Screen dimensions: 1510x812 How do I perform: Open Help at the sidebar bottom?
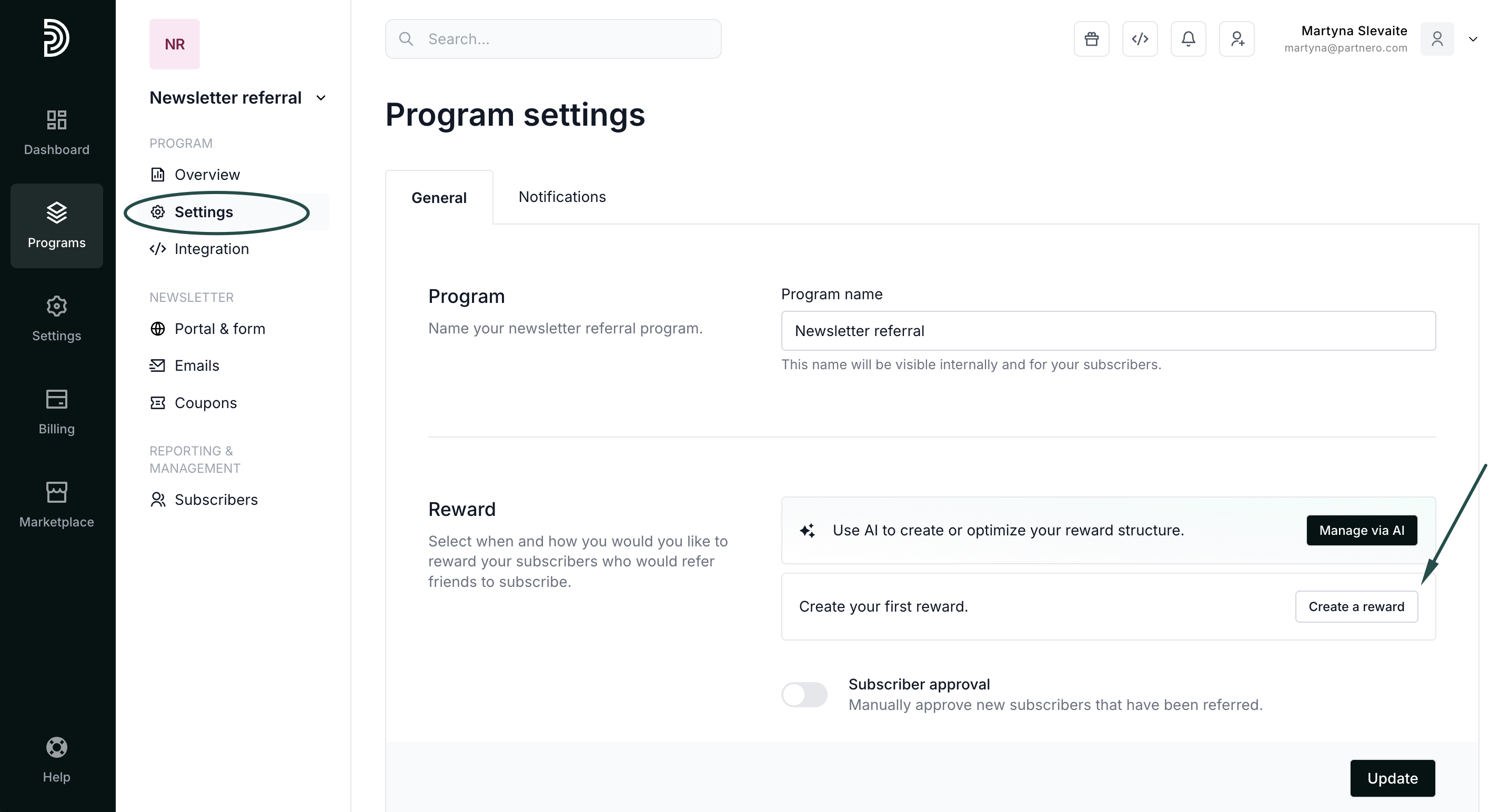click(x=56, y=759)
